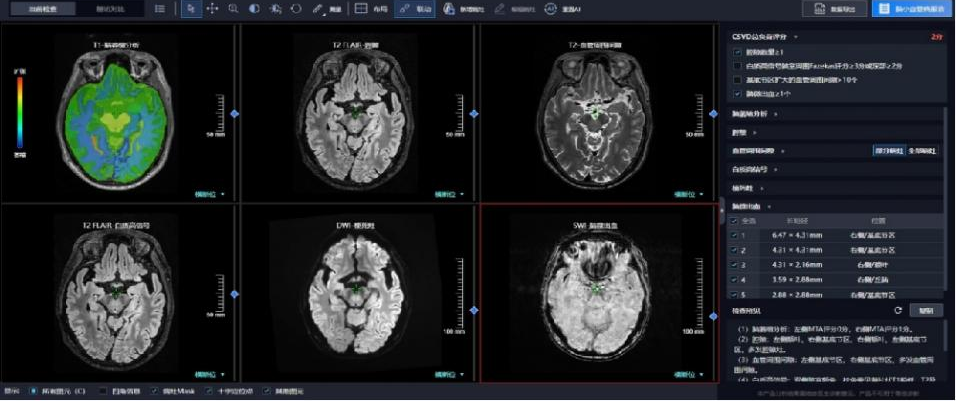
Task: Activate the magnifier zoom tool
Action: coord(233,8)
